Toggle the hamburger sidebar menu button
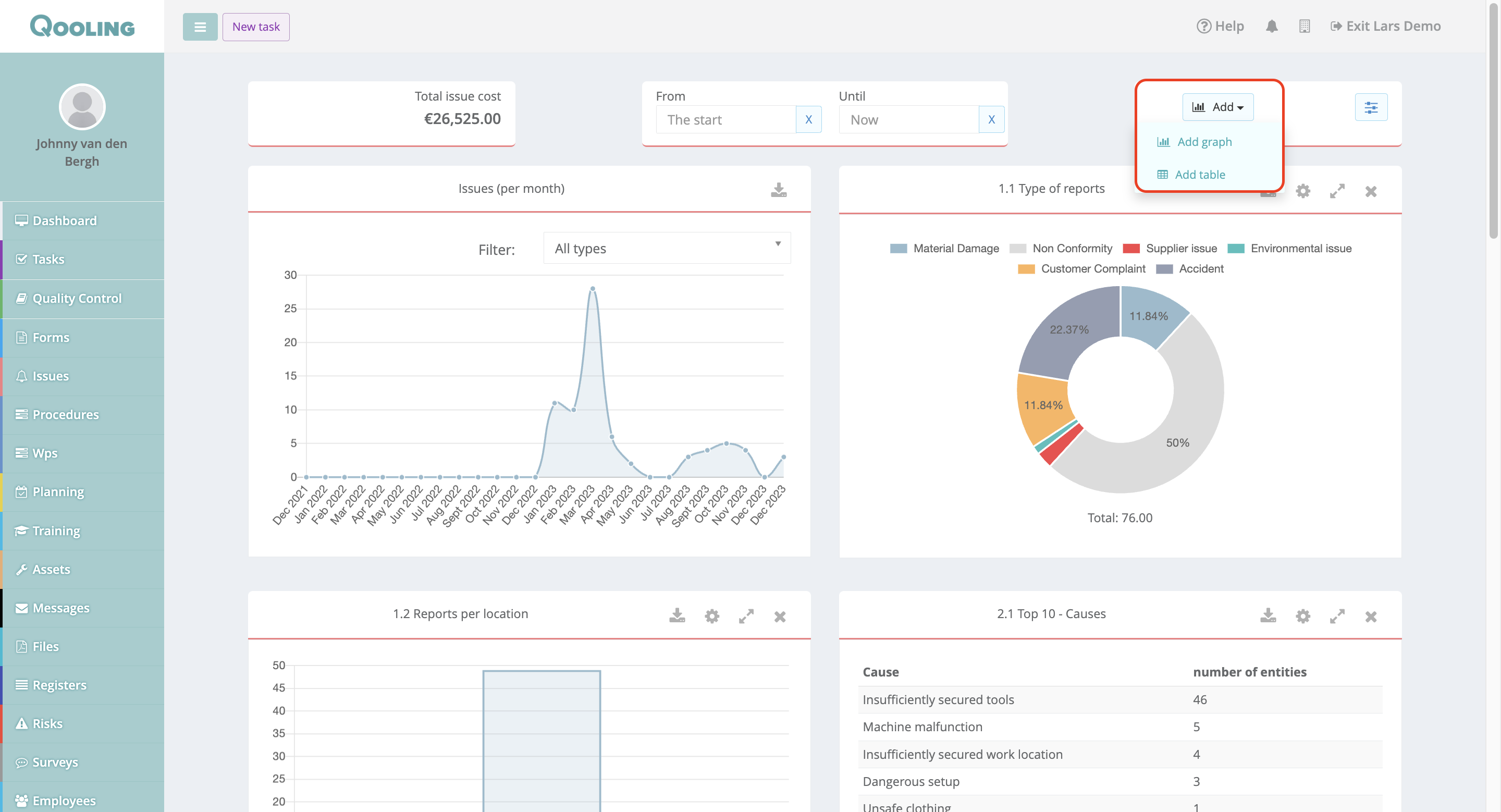 pos(200,27)
